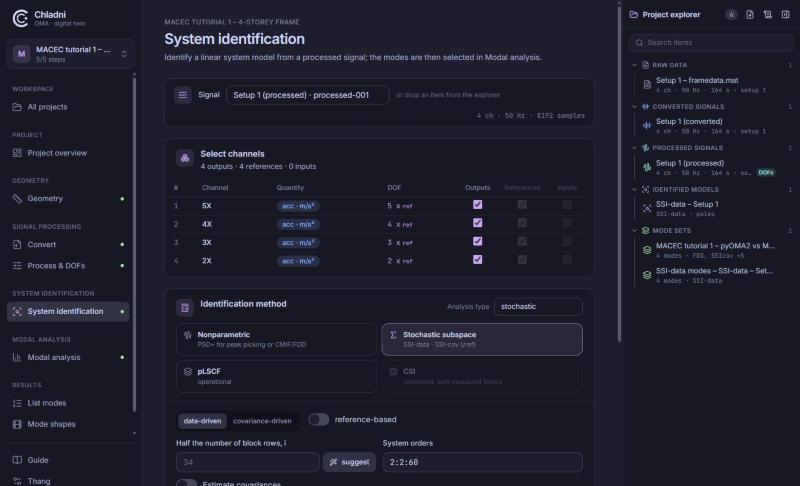Click the SSI-data modes layers icon
The width and height of the screenshot is (800, 486).
647,275
